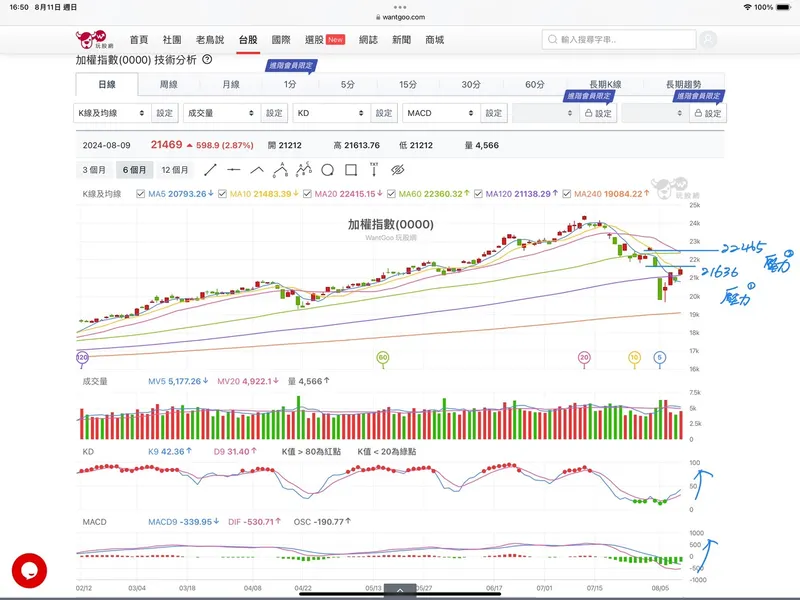Open the 老鳥說 navigation menu item
This screenshot has height=600, width=800.
[x=210, y=40]
